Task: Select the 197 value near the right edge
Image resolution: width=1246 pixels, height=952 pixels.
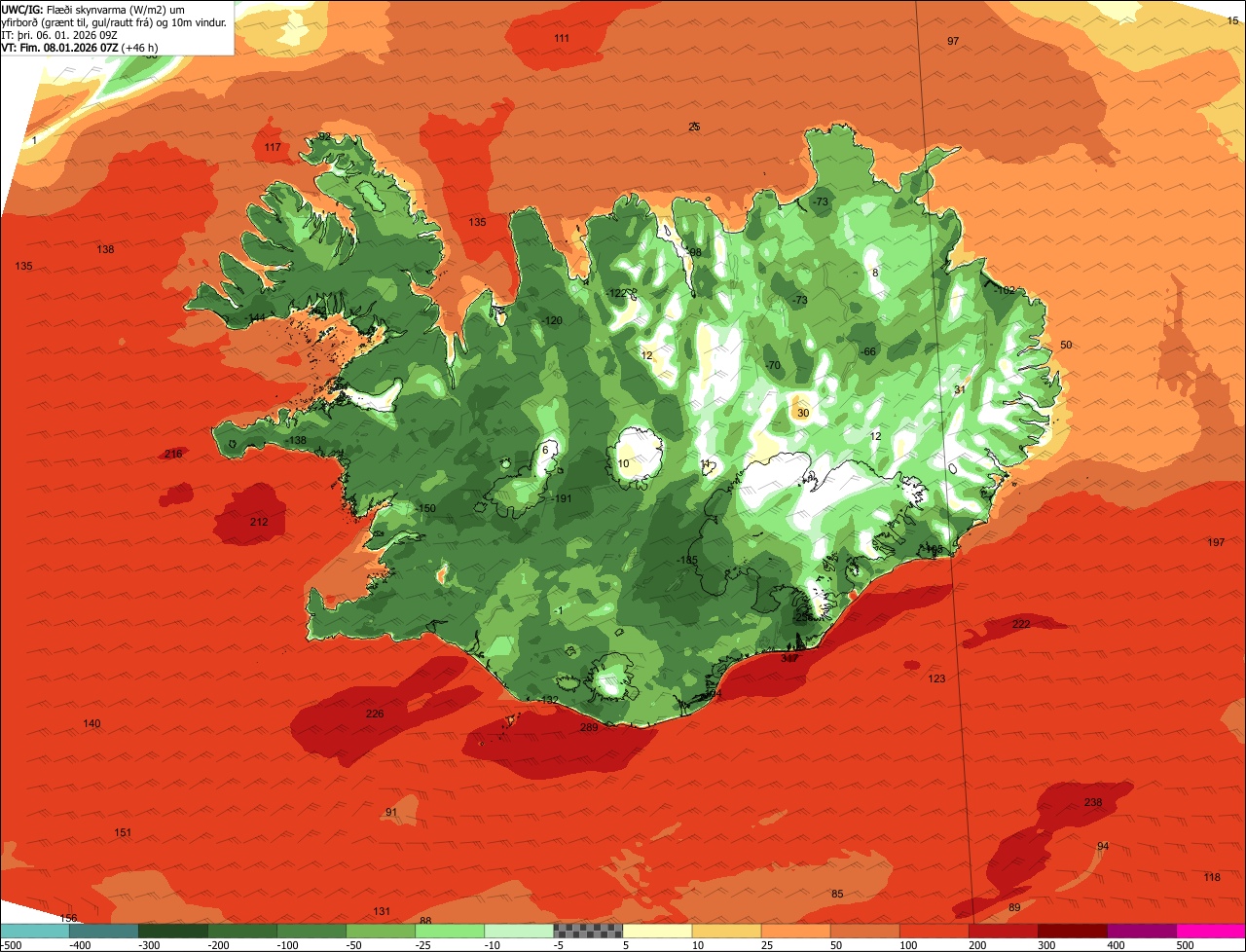Action: coord(1216,542)
